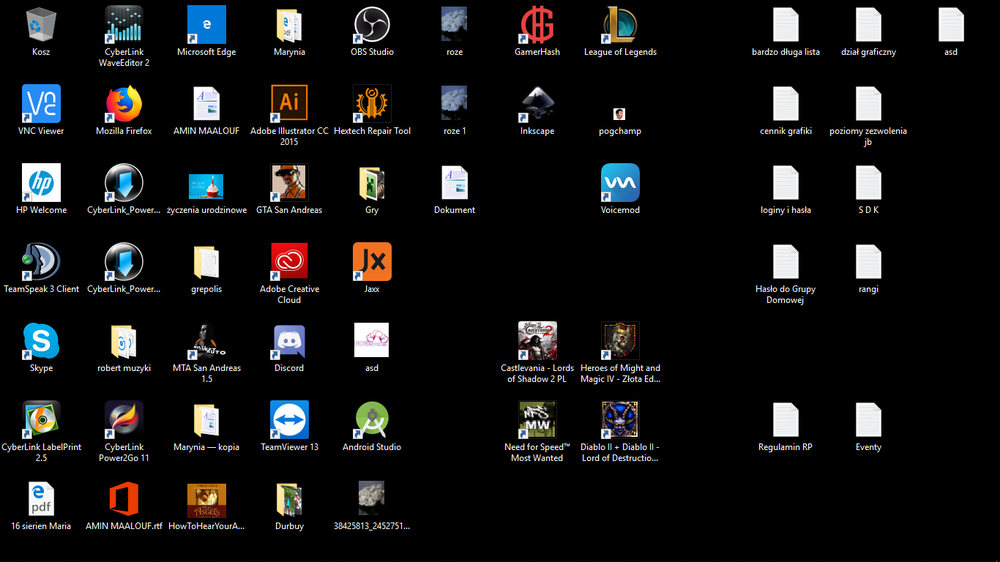The height and width of the screenshot is (562, 1000).
Task: Open VNC Viewer
Action: point(41,104)
